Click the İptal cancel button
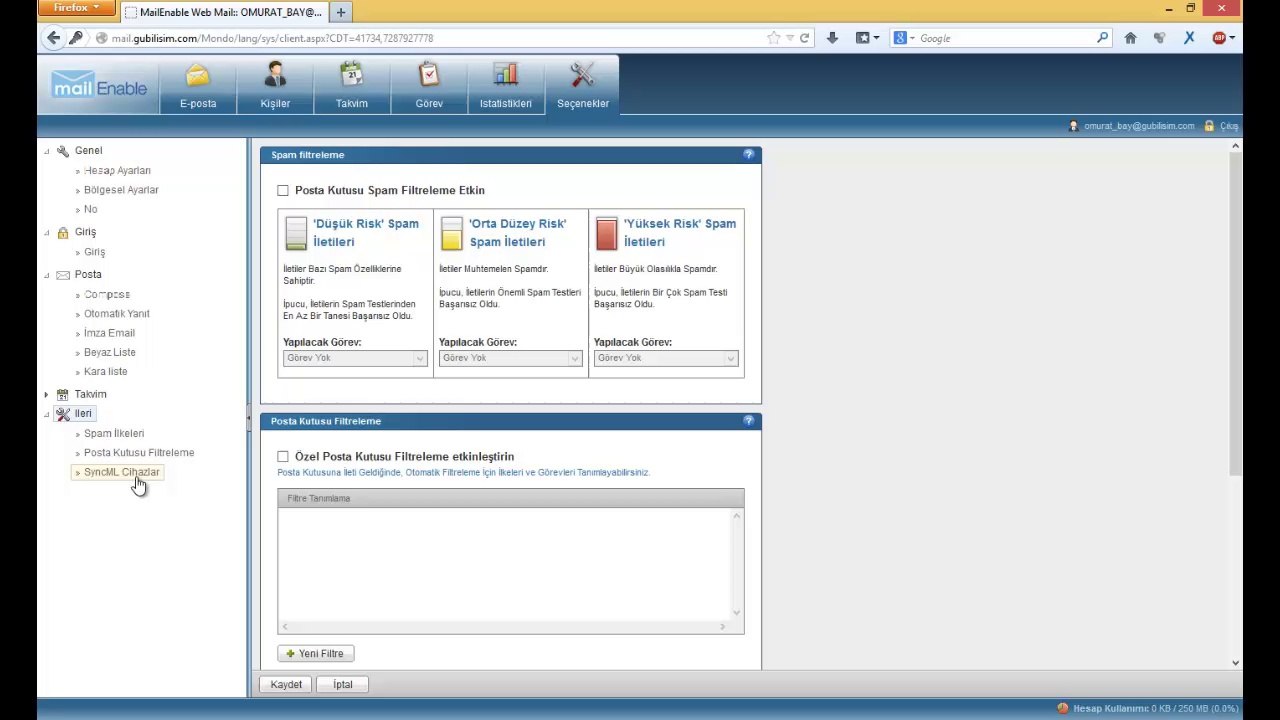 coord(343,685)
